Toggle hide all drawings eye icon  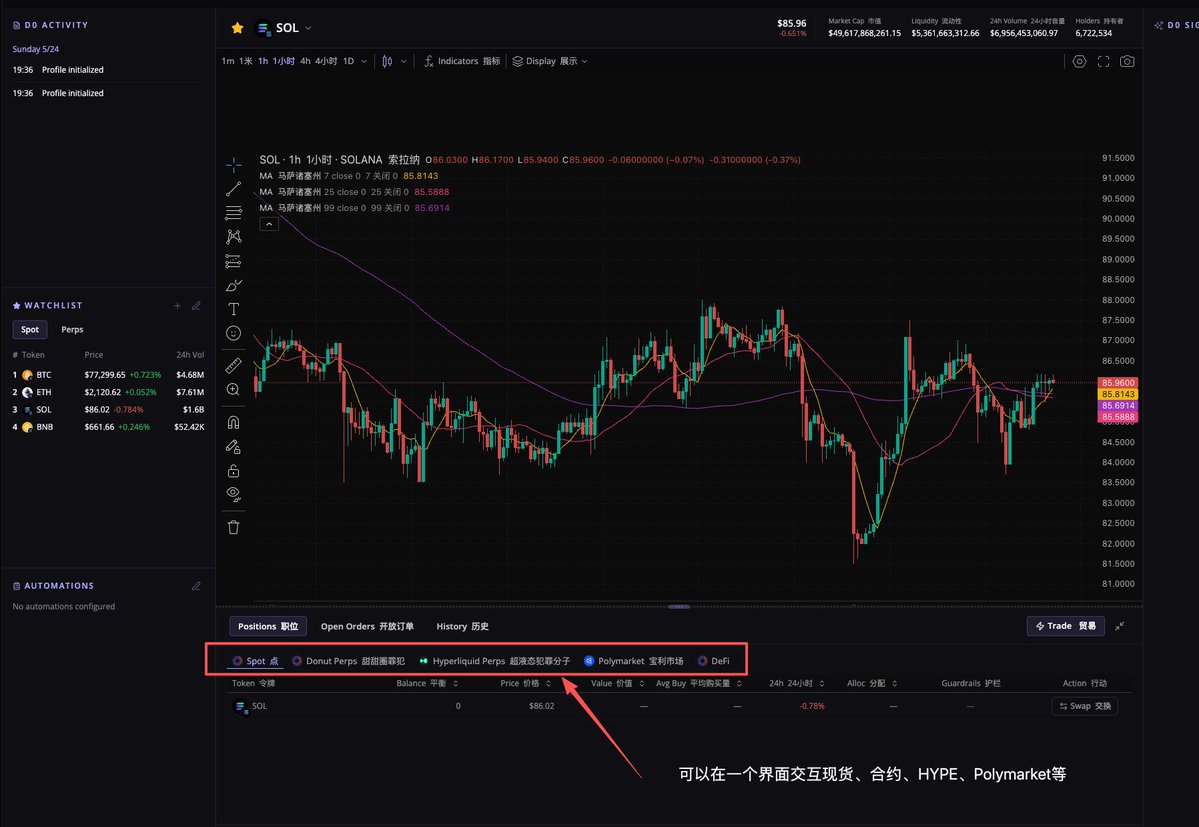pos(234,494)
